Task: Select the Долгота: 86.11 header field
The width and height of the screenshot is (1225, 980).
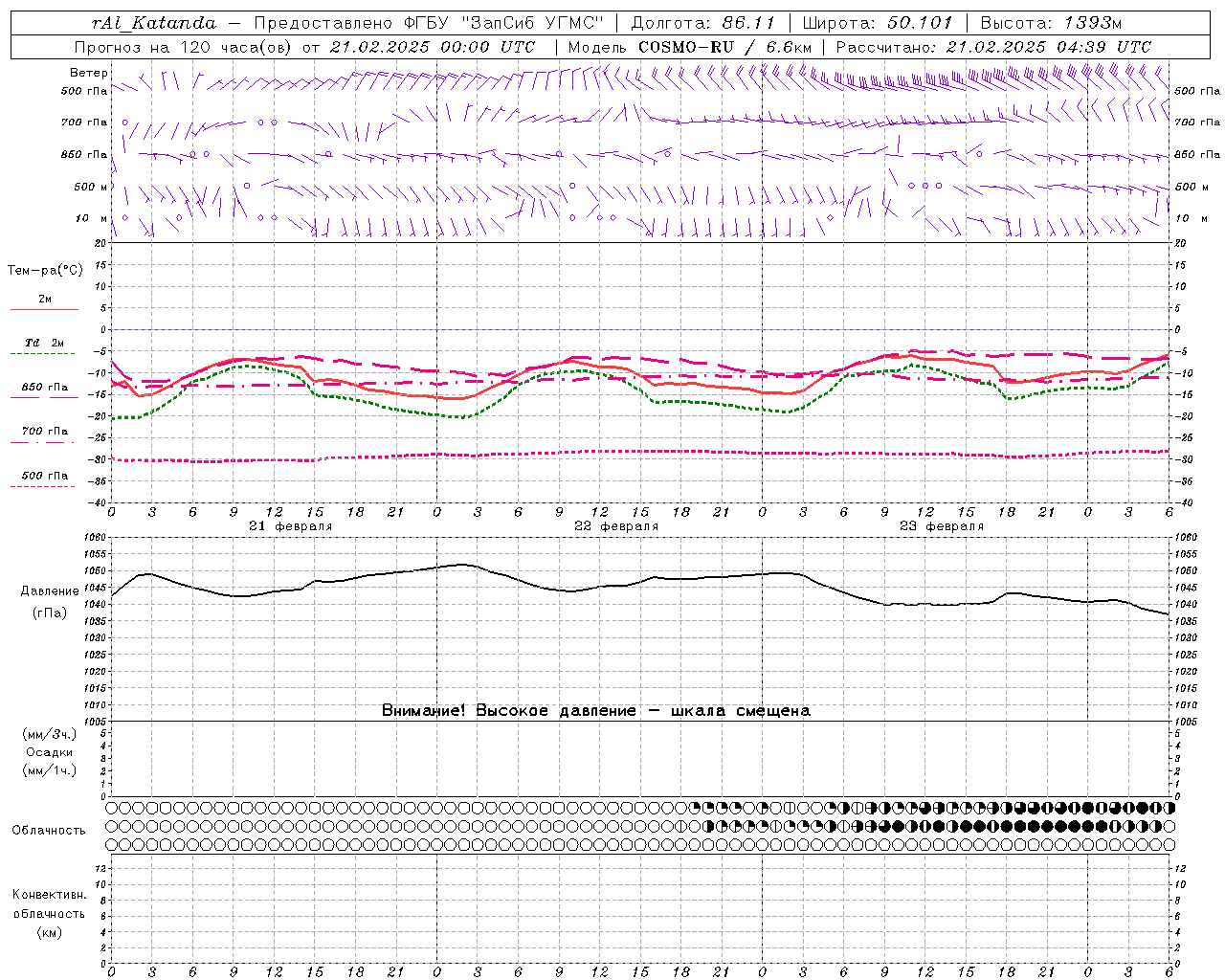Action: (705, 23)
